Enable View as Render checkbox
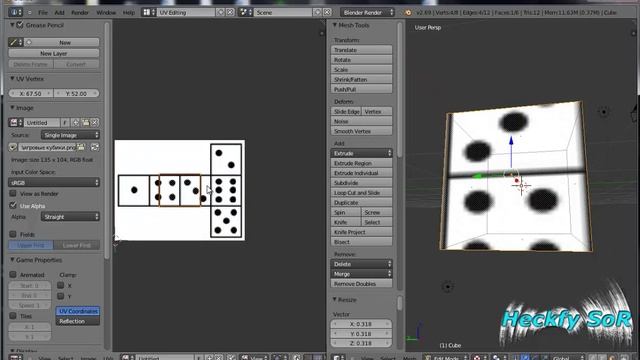 pyautogui.click(x=13, y=193)
